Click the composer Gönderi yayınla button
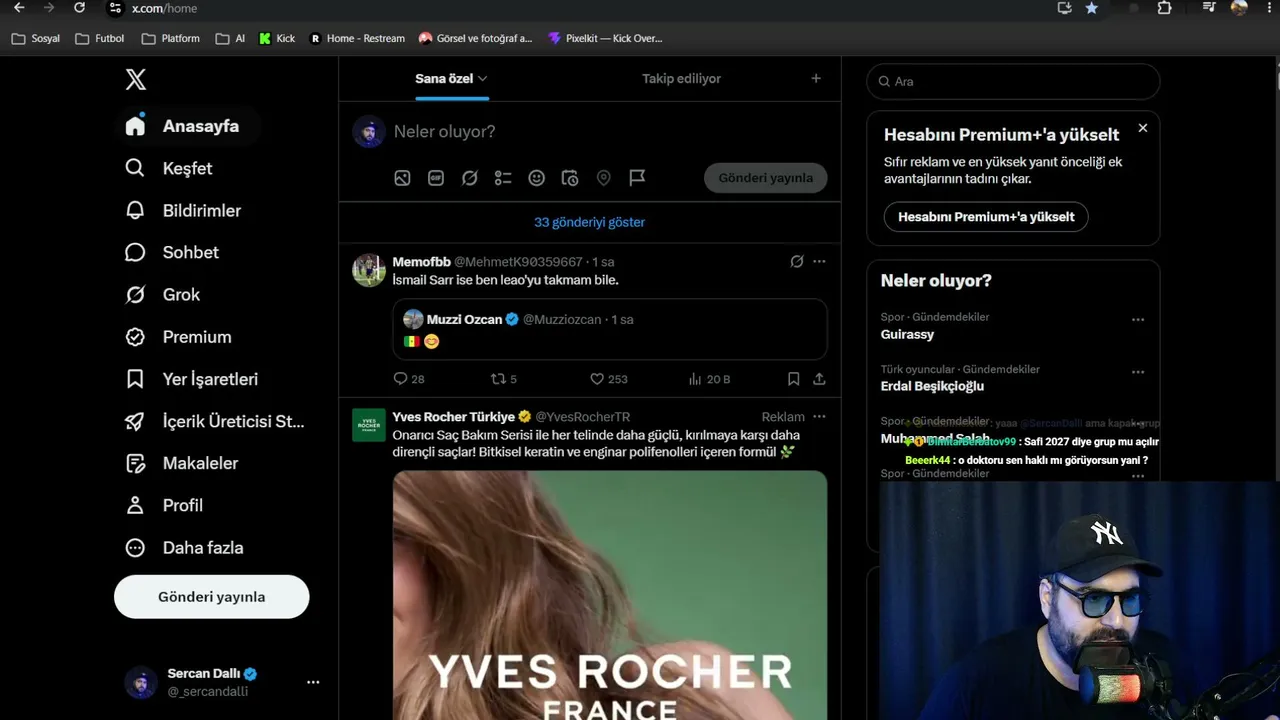1280x720 pixels. click(x=766, y=178)
